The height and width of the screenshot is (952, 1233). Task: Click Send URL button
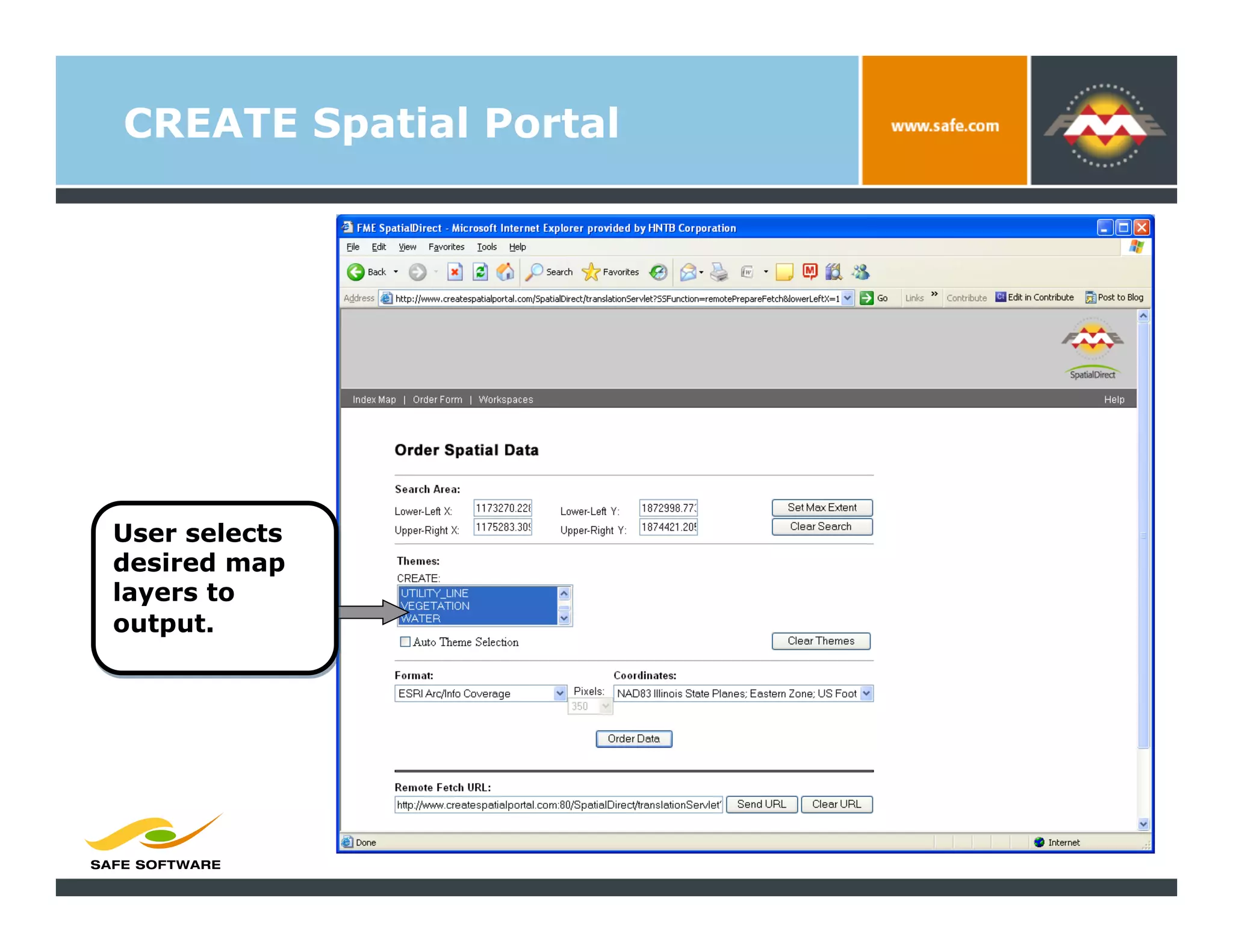(762, 804)
